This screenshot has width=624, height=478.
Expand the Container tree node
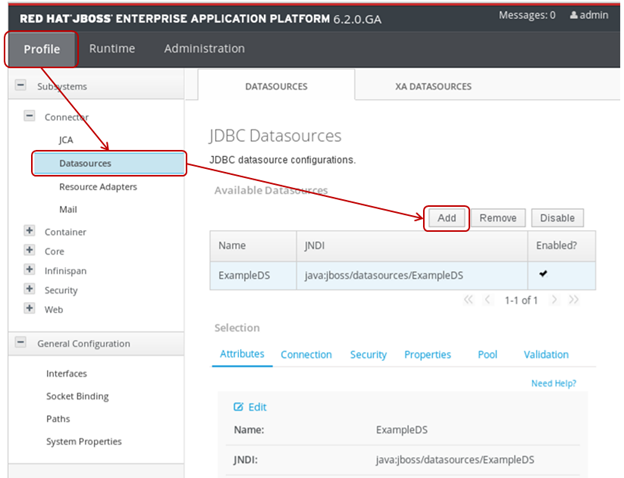(x=29, y=232)
